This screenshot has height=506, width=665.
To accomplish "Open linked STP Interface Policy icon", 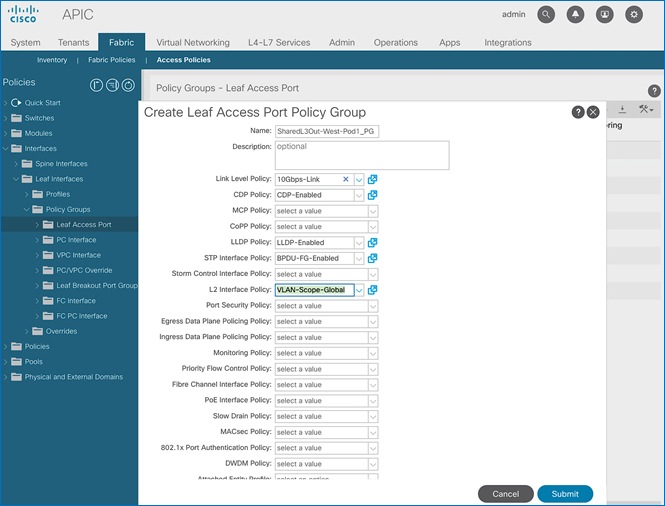I will coord(372,258).
